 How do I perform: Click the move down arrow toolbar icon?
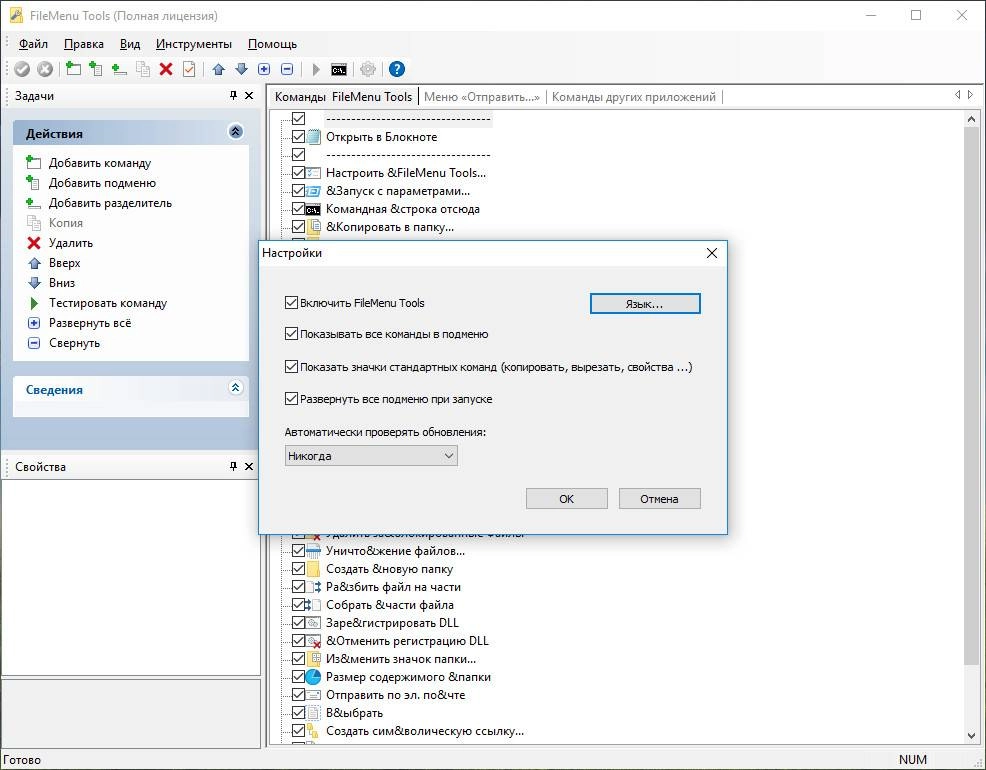241,69
